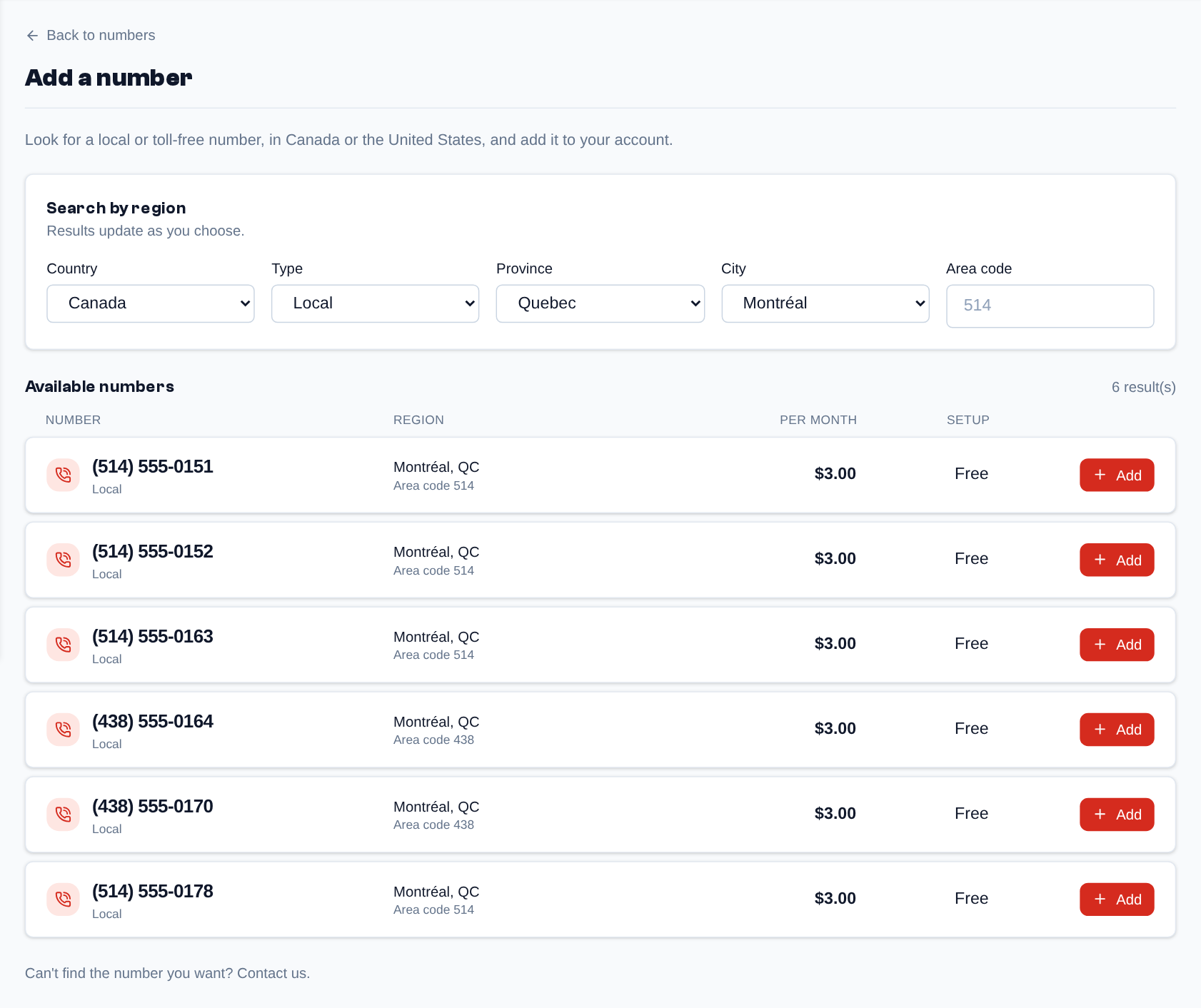Image resolution: width=1201 pixels, height=1008 pixels.
Task: Click the phone icon for (514) 555-0178
Action: pos(64,899)
